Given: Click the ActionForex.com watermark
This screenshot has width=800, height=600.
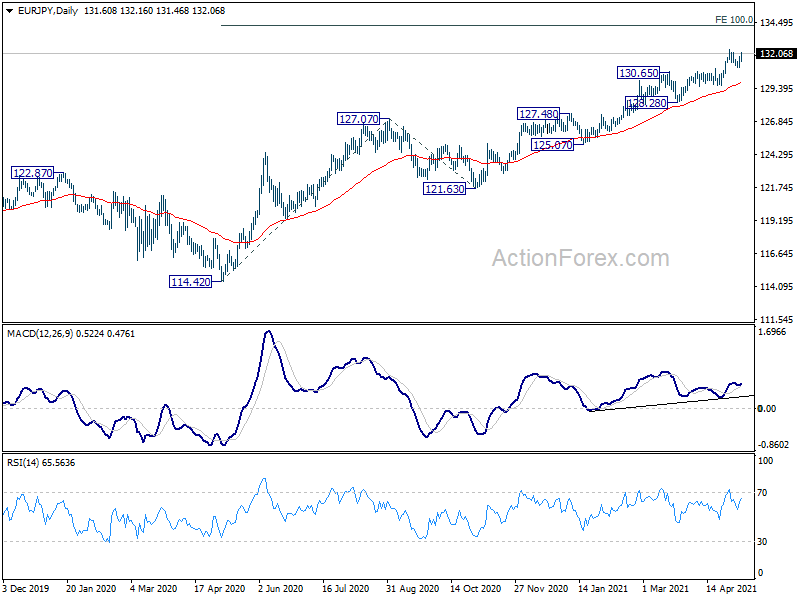Looking at the screenshot, I should [581, 258].
